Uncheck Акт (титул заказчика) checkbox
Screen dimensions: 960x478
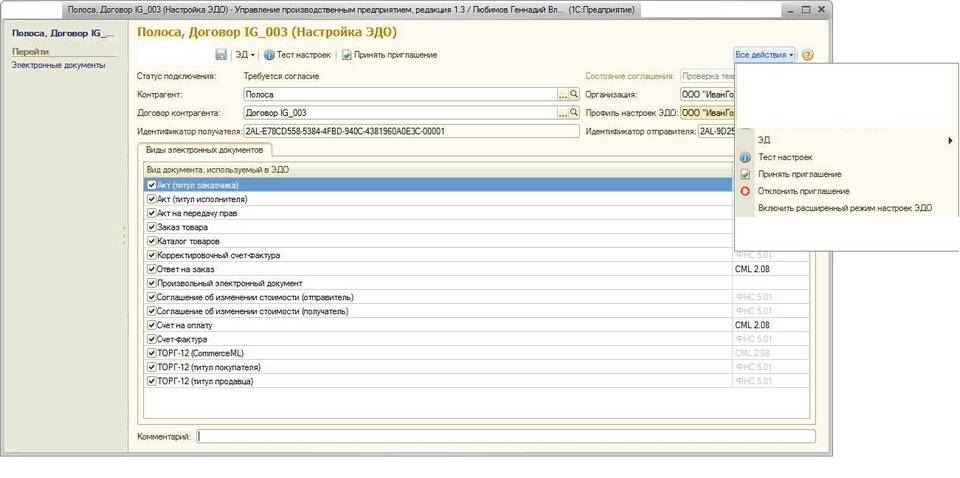coord(151,185)
